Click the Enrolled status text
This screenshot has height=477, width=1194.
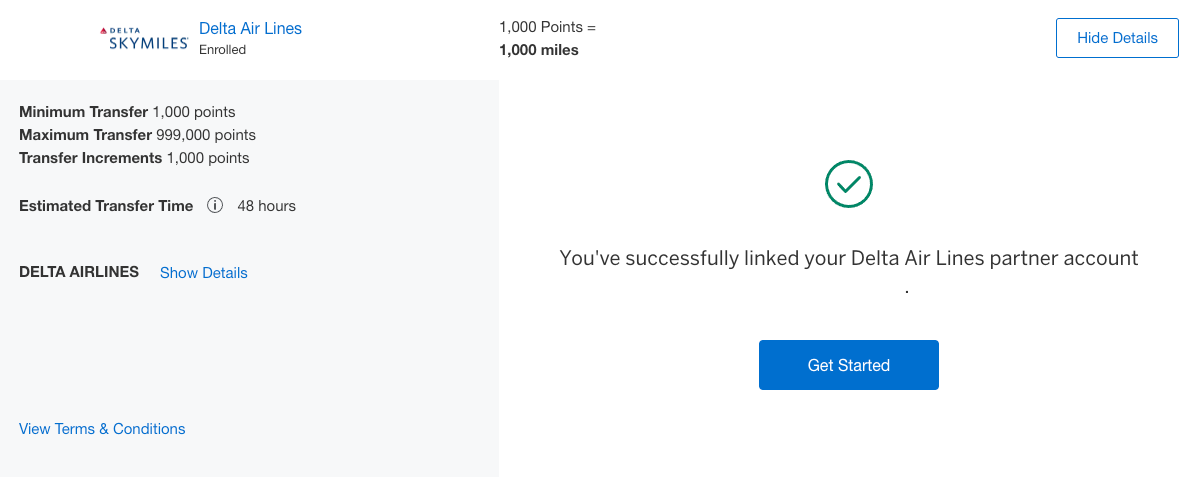point(222,49)
